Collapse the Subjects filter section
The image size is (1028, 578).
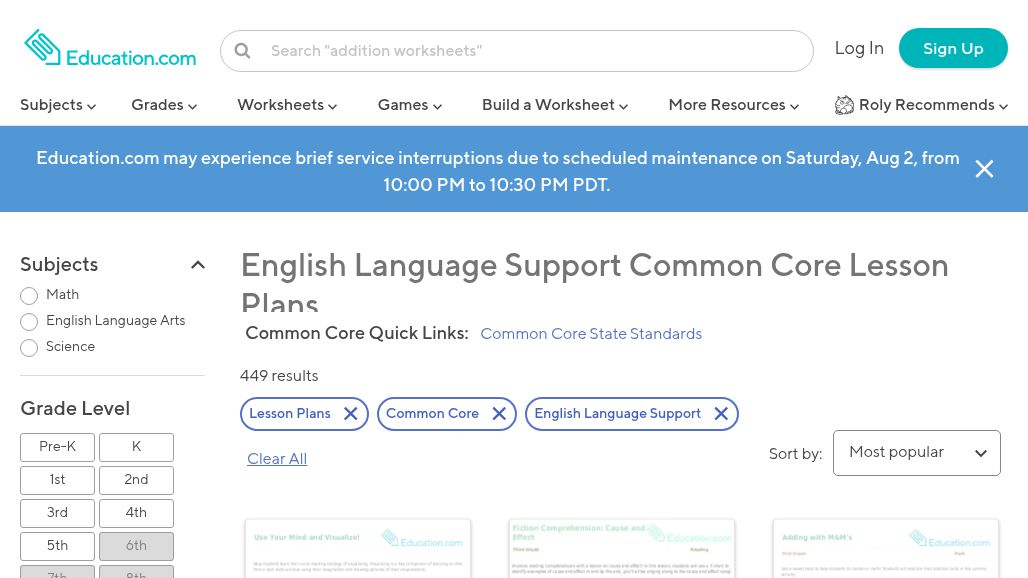197,265
